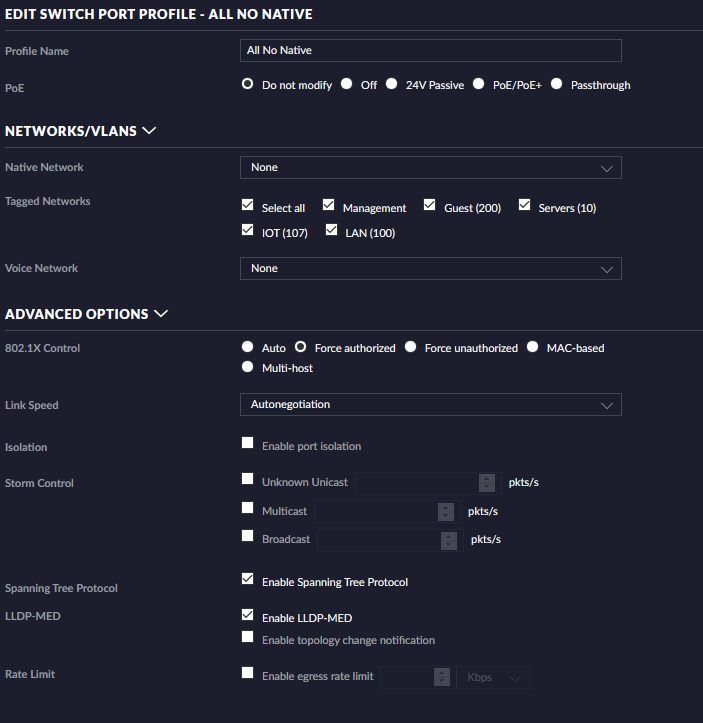703x723 pixels.
Task: Select PoE Do not modify option
Action: [248, 84]
